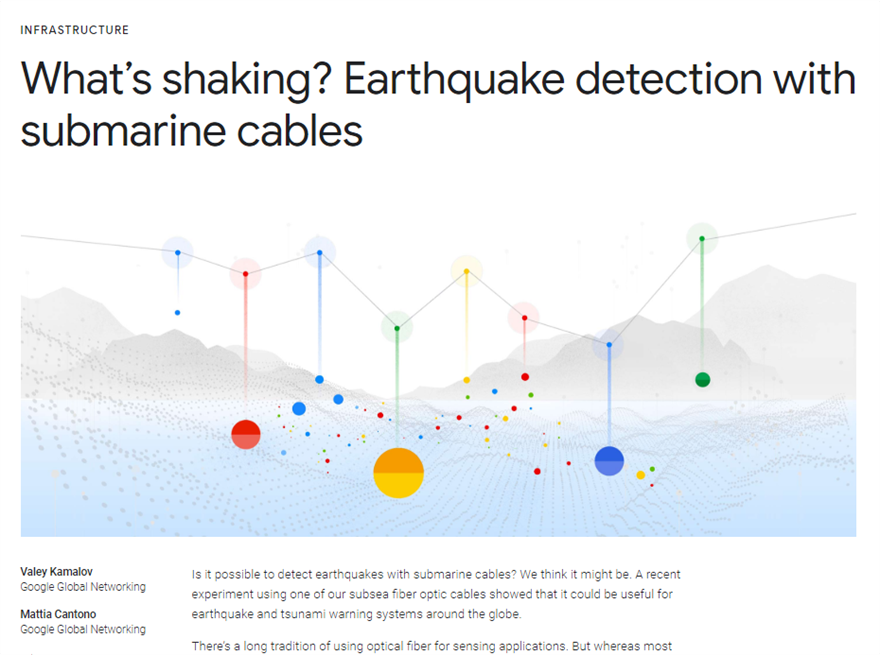The width and height of the screenshot is (880, 655).
Task: Click the leftmost blue haloed node
Action: point(178,252)
